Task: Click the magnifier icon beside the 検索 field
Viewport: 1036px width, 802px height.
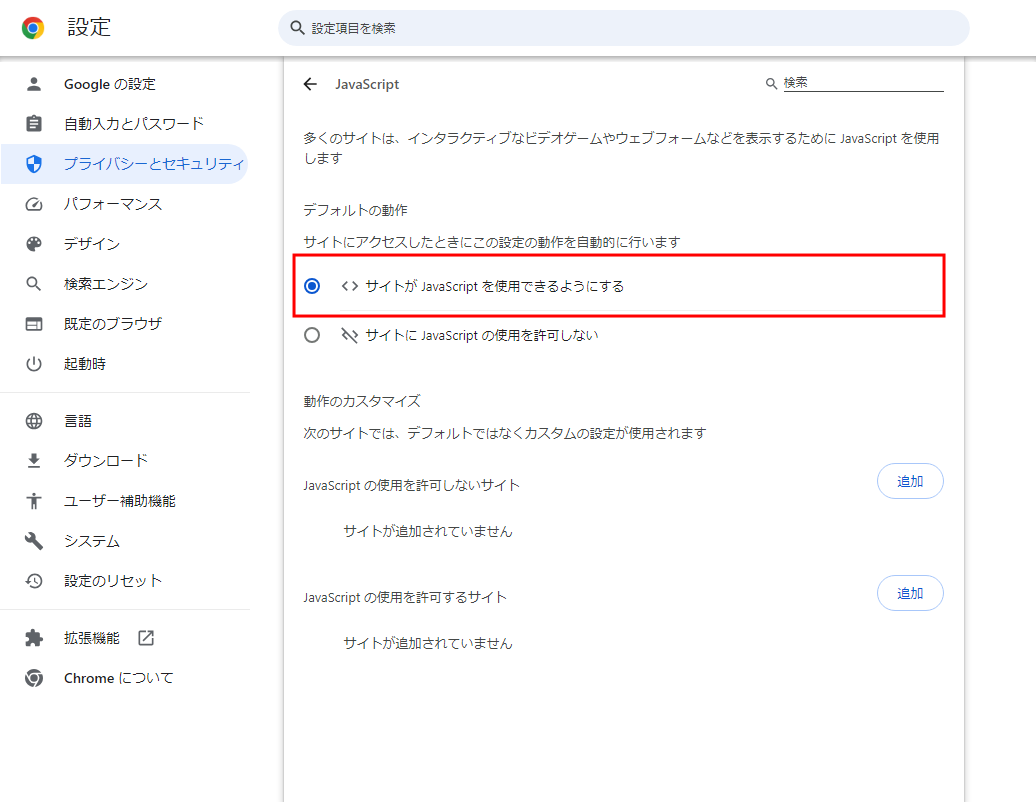Action: [771, 84]
